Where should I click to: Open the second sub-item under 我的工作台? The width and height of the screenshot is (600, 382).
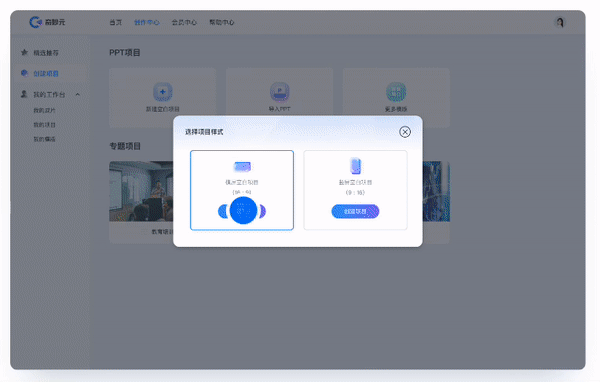[x=44, y=125]
